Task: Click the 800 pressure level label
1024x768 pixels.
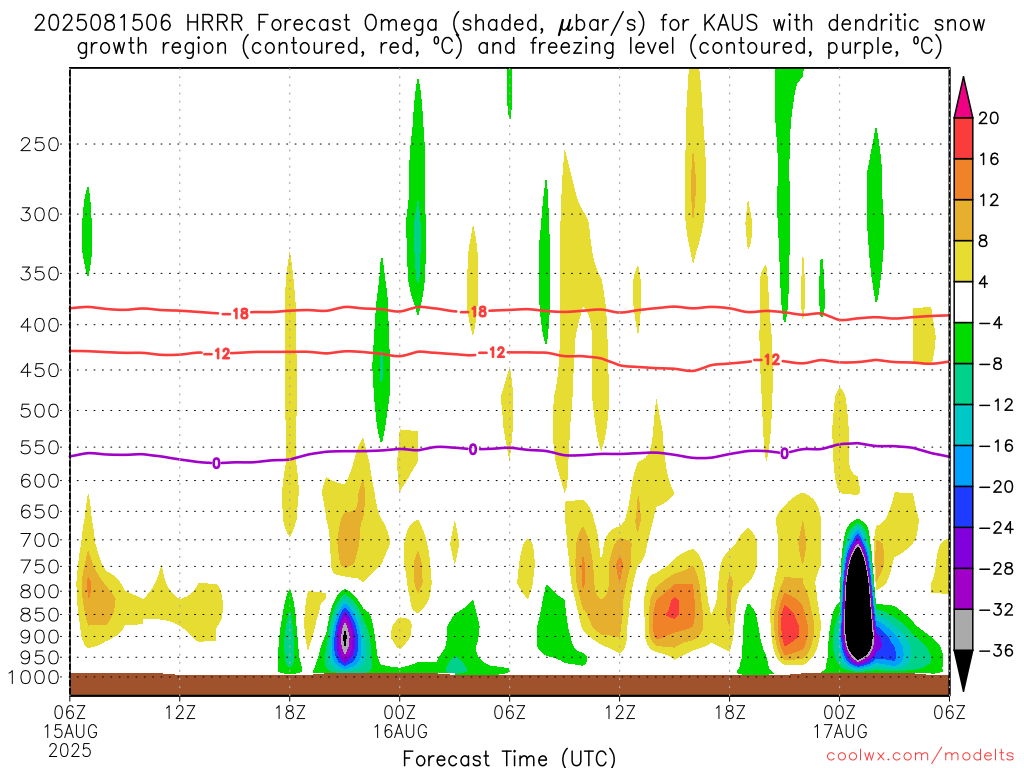Action: (x=40, y=592)
